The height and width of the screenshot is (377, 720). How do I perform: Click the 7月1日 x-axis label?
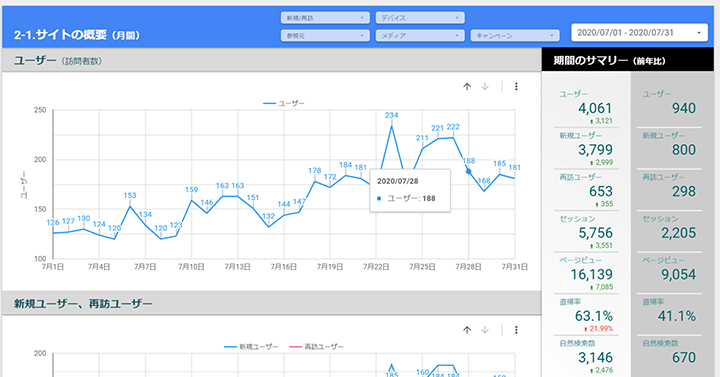coord(53,267)
